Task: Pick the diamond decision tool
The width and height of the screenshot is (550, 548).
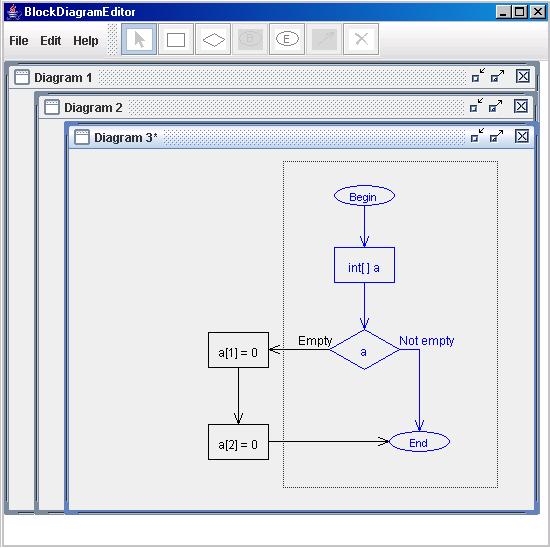Action: (213, 39)
